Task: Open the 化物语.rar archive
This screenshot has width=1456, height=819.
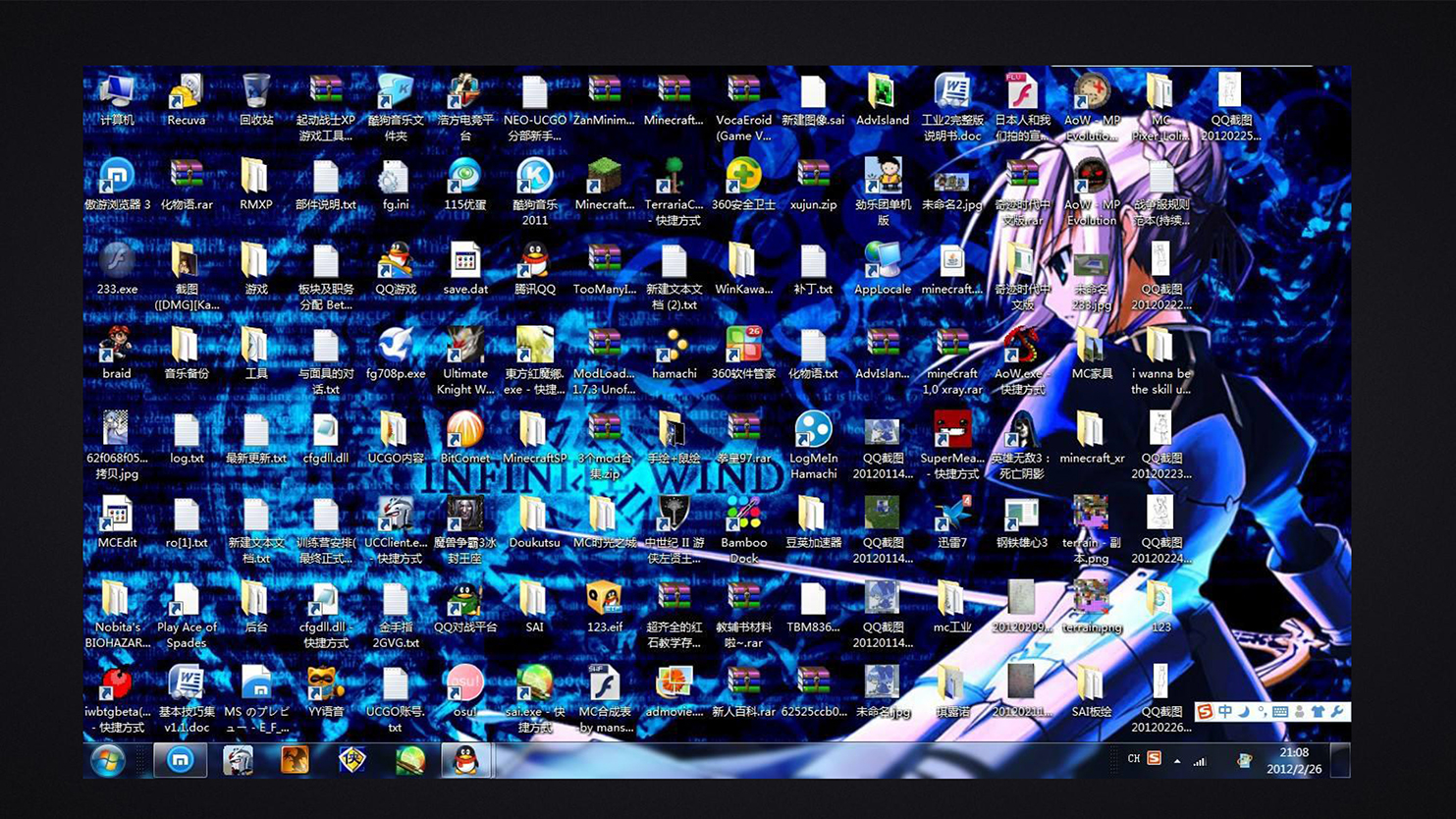Action: (x=186, y=185)
